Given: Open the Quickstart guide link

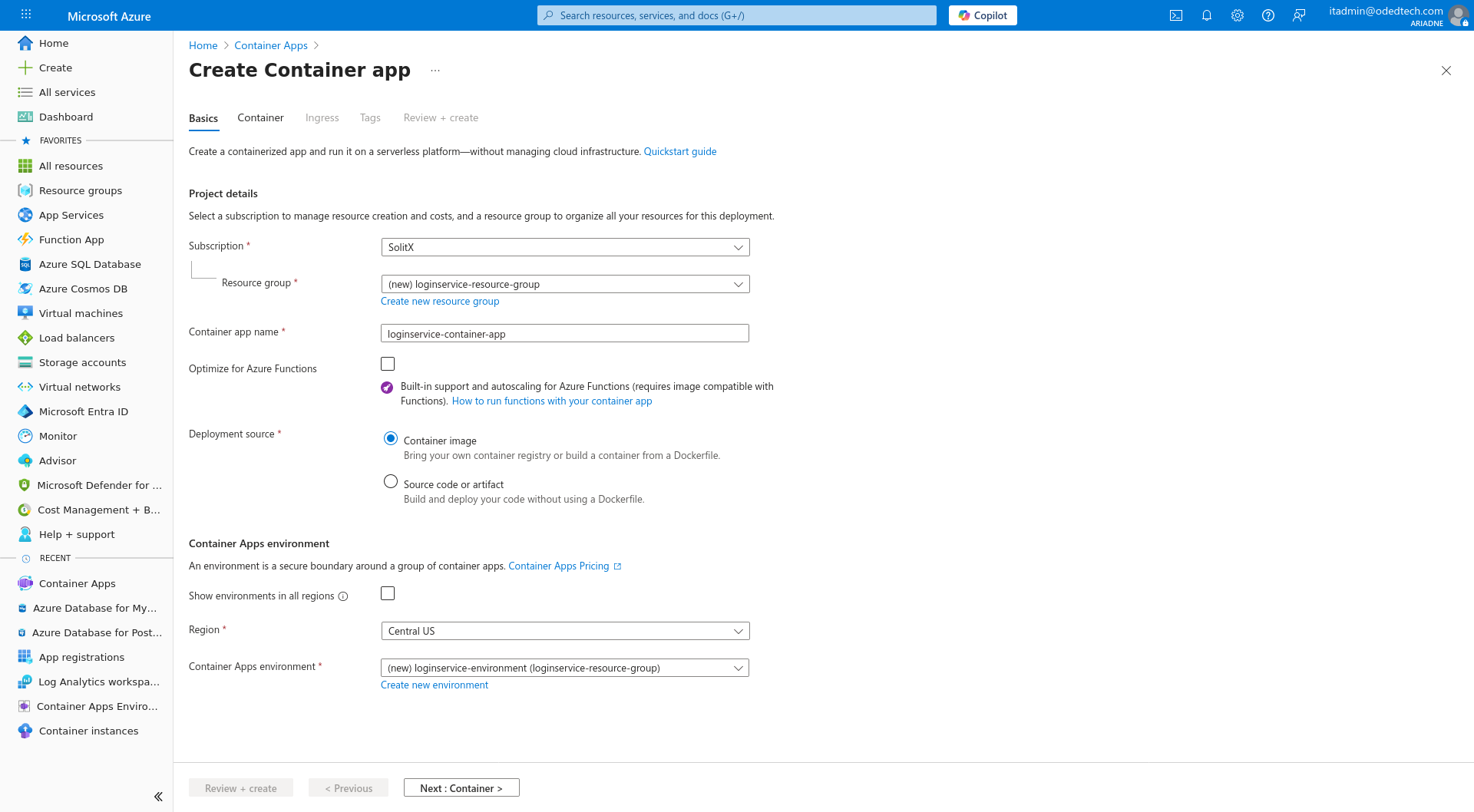Looking at the screenshot, I should (680, 151).
